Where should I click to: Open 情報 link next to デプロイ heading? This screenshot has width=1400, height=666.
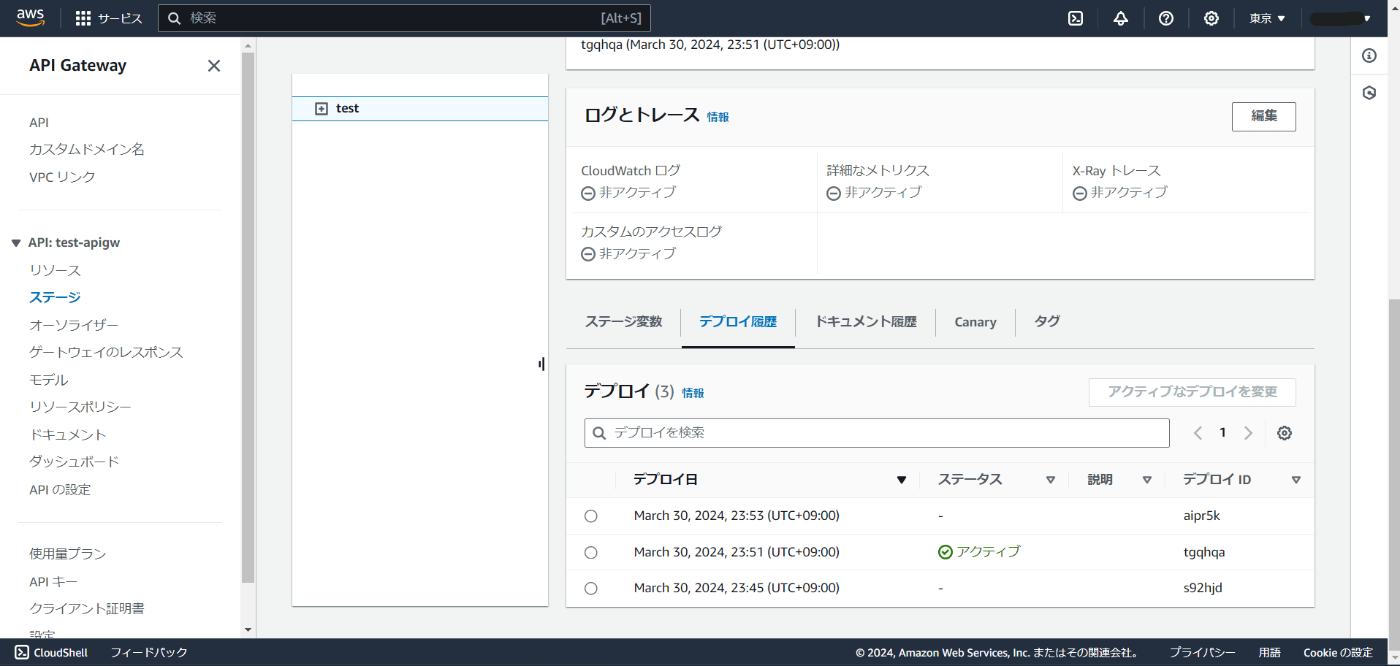693,393
